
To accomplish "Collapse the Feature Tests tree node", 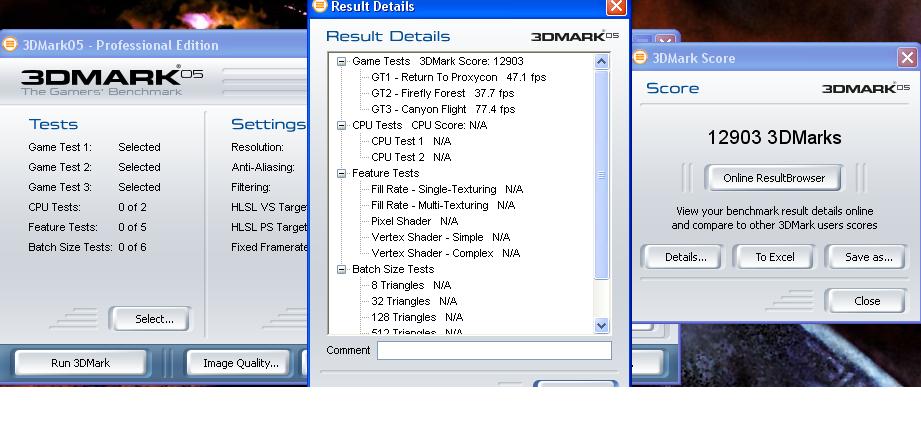I will click(342, 173).
